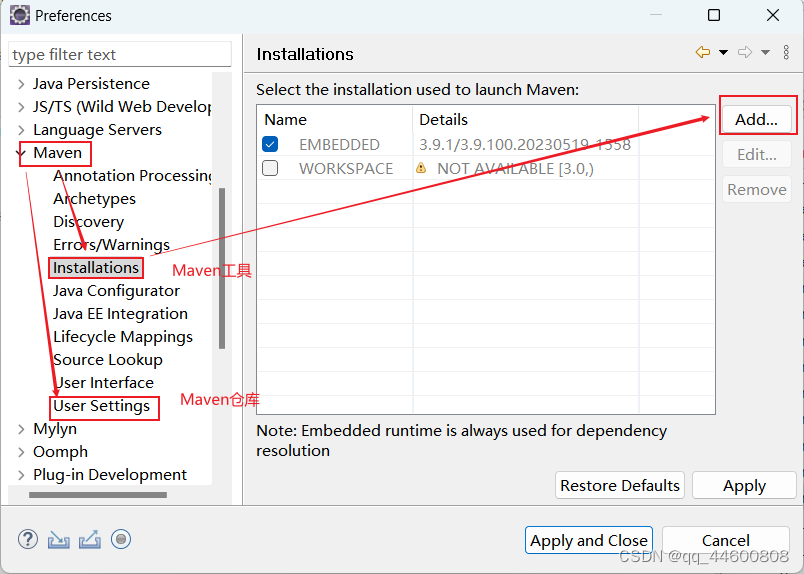Select the EMBEDDED row name text
This screenshot has height=574, width=804.
pos(339,145)
